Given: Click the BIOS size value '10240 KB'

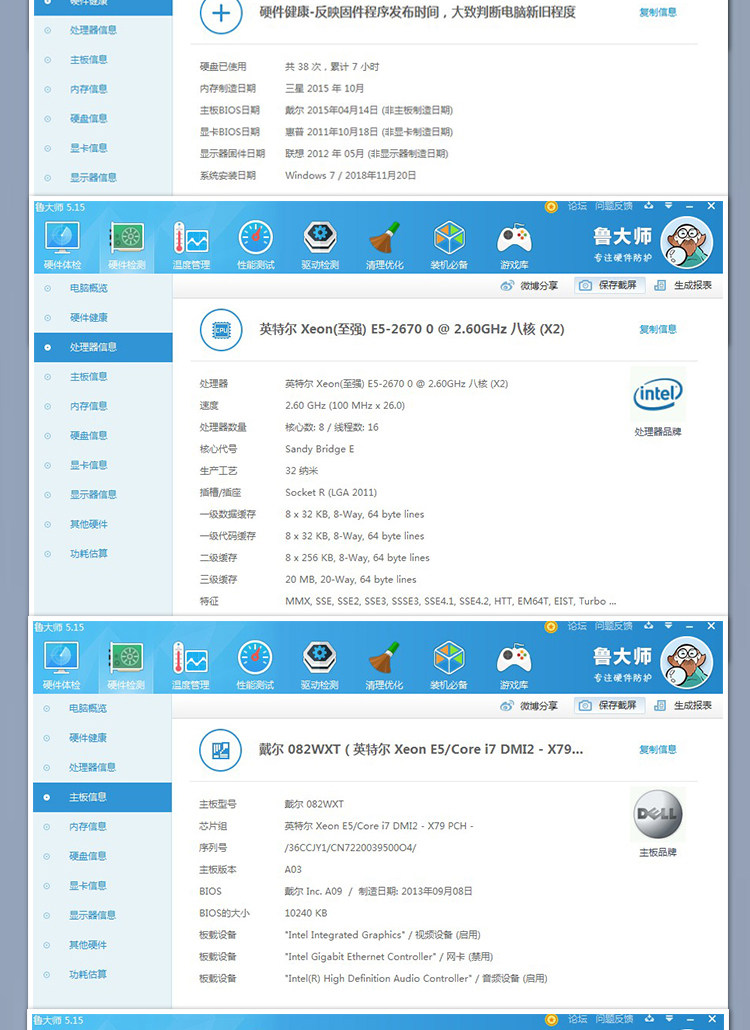Looking at the screenshot, I should point(305,913).
